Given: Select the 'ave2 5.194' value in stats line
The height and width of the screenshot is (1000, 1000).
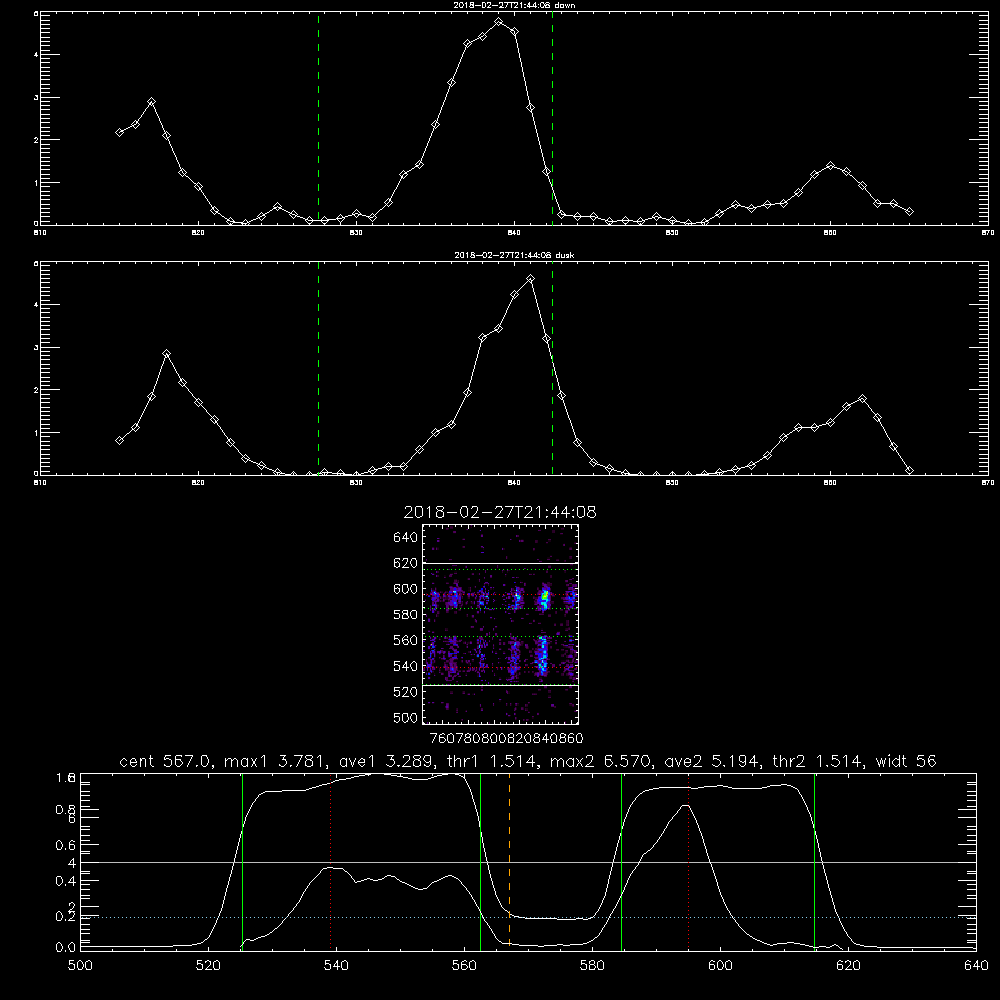Looking at the screenshot, I should click(710, 761).
